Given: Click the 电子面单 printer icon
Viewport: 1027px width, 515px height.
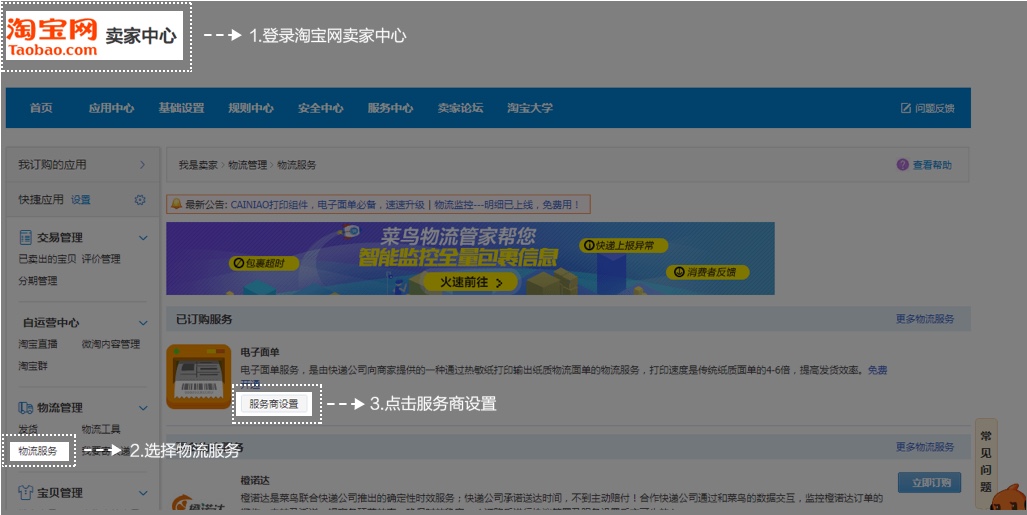Looking at the screenshot, I should [x=198, y=377].
